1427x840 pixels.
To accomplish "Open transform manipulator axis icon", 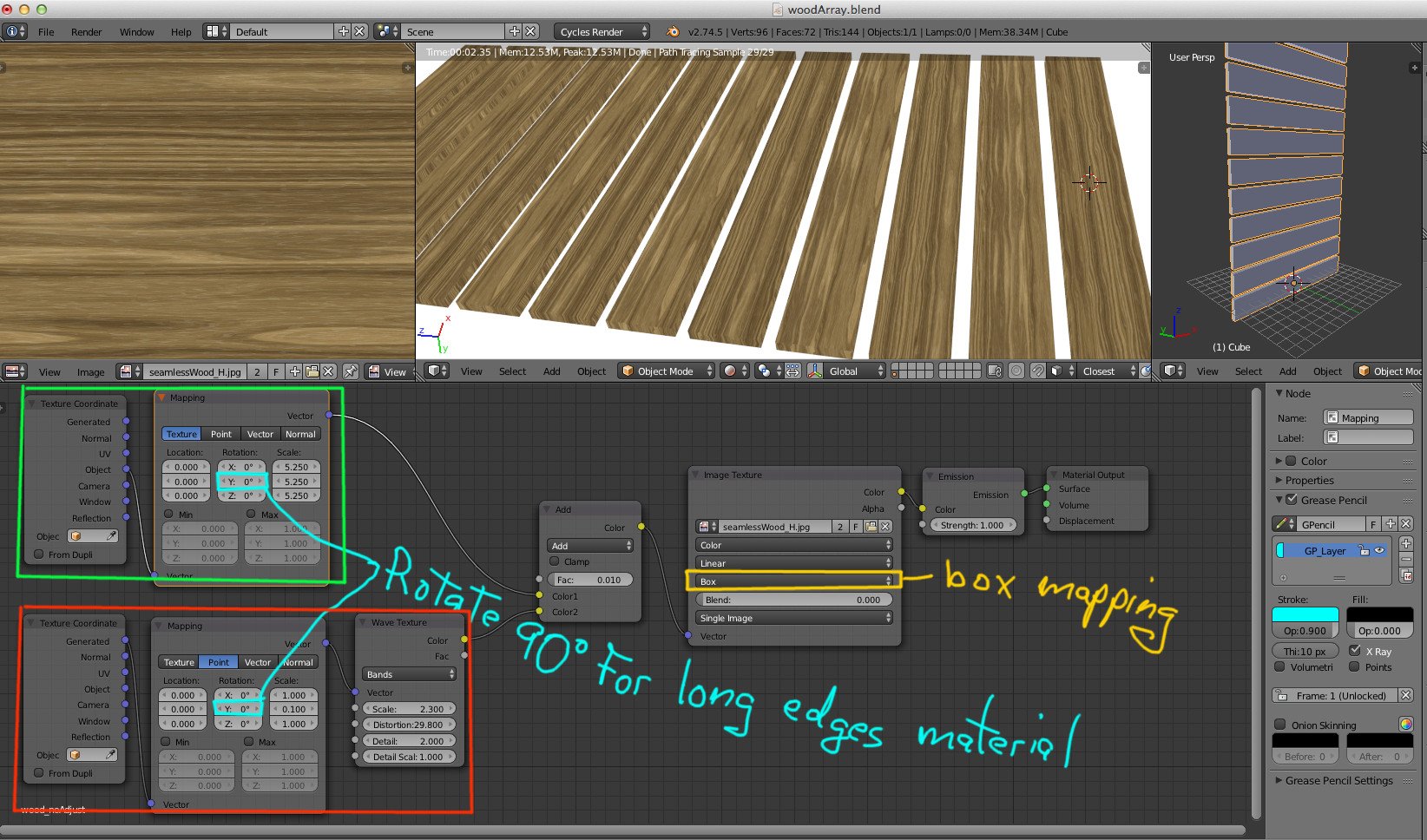I will (815, 371).
